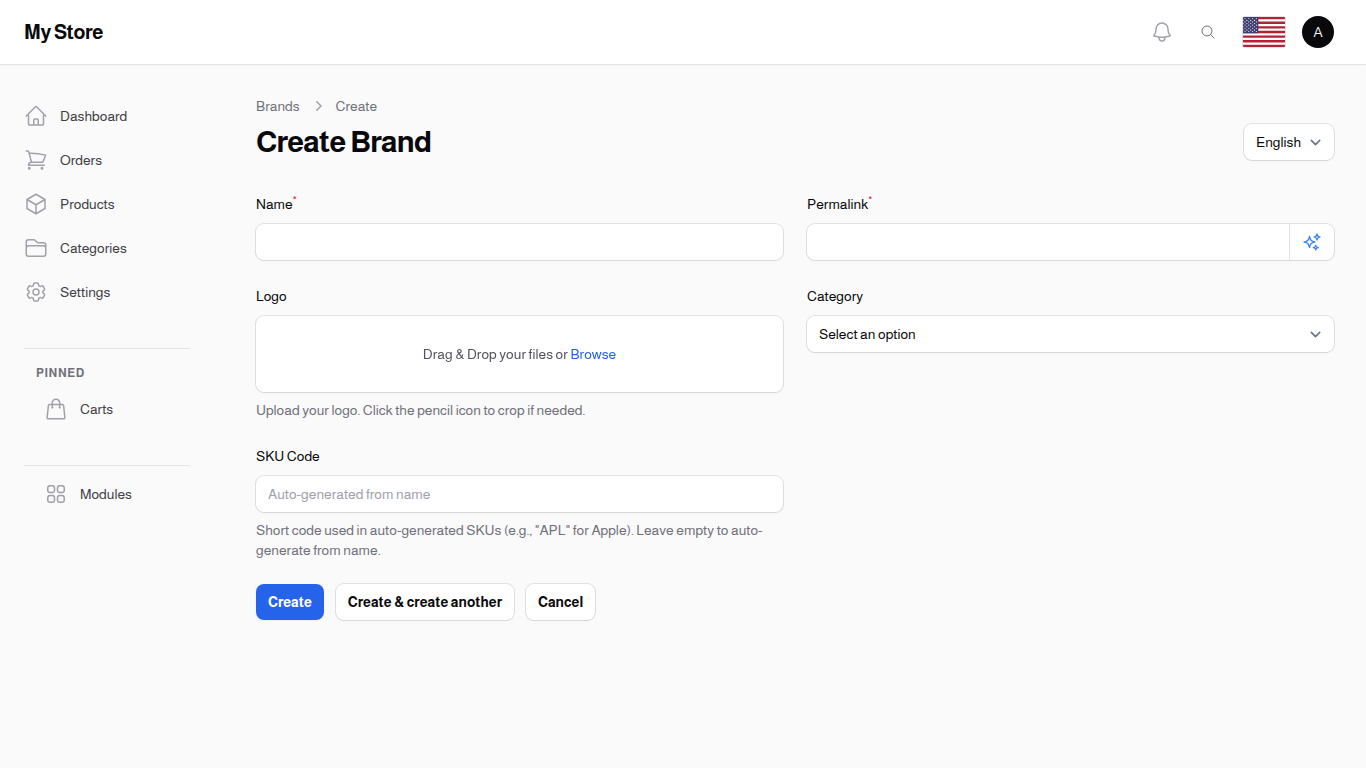Navigate to Brands via the breadcrumb
The image size is (1366, 768).
pyautogui.click(x=277, y=106)
